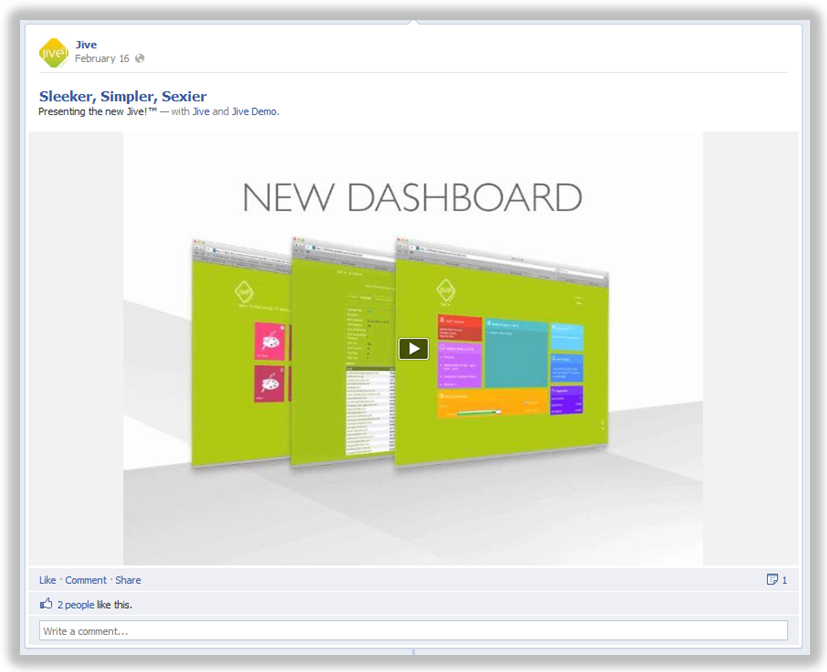View the 2 people who like this
Screen dimensions: 827x672
[x=76, y=605]
